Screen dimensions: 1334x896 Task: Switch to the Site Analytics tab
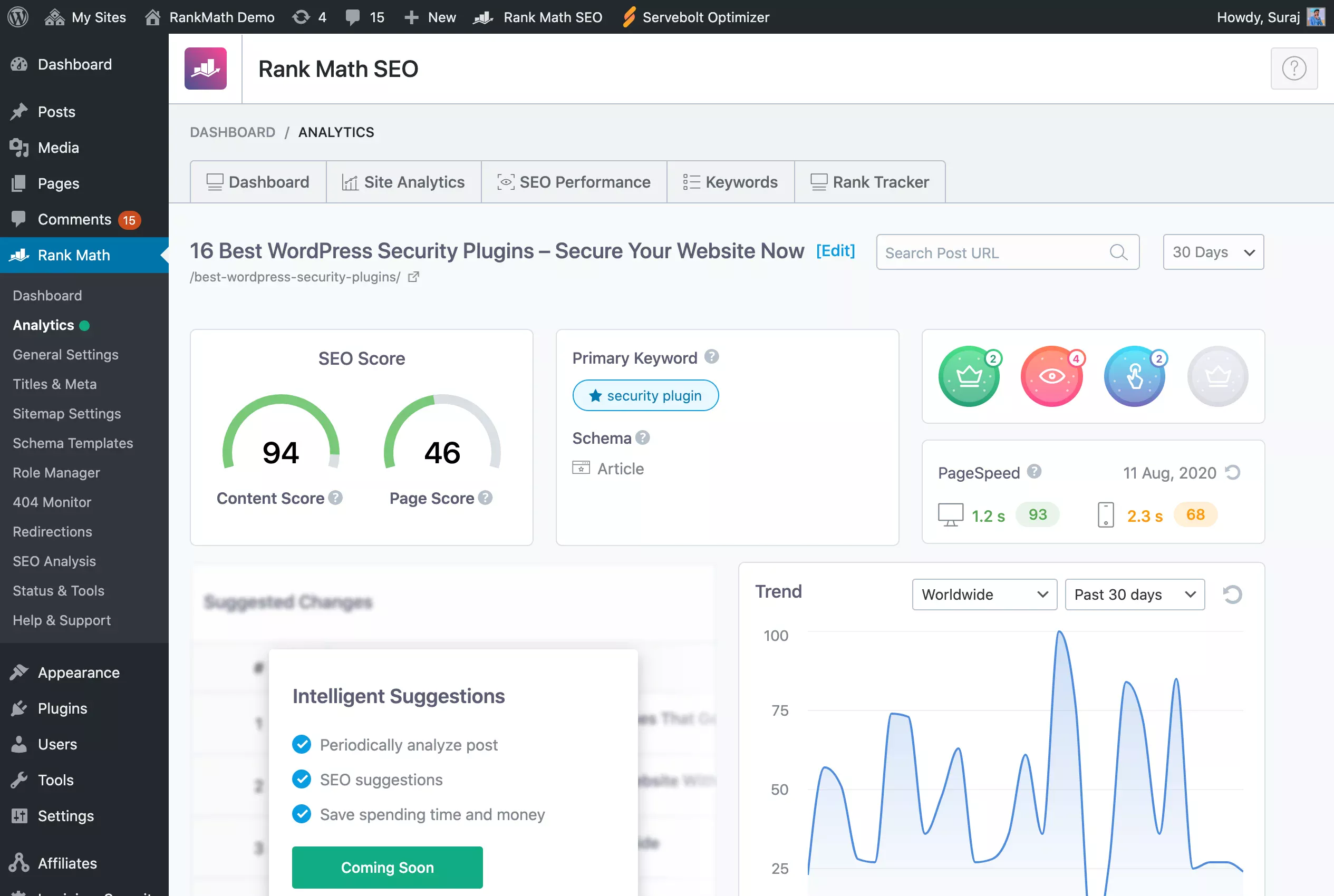pos(403,182)
